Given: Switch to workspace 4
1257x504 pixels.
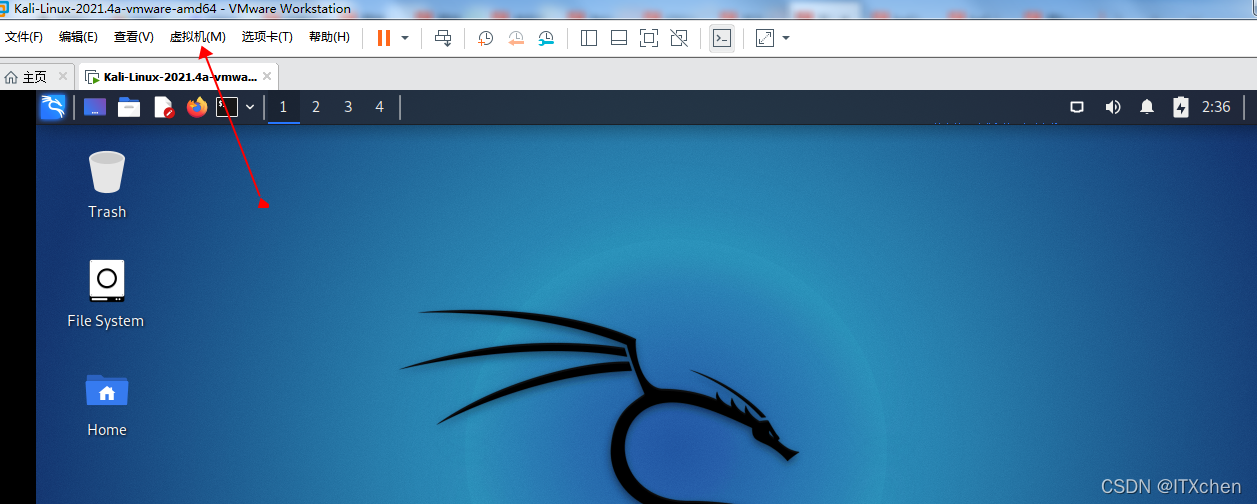Looking at the screenshot, I should 379,107.
